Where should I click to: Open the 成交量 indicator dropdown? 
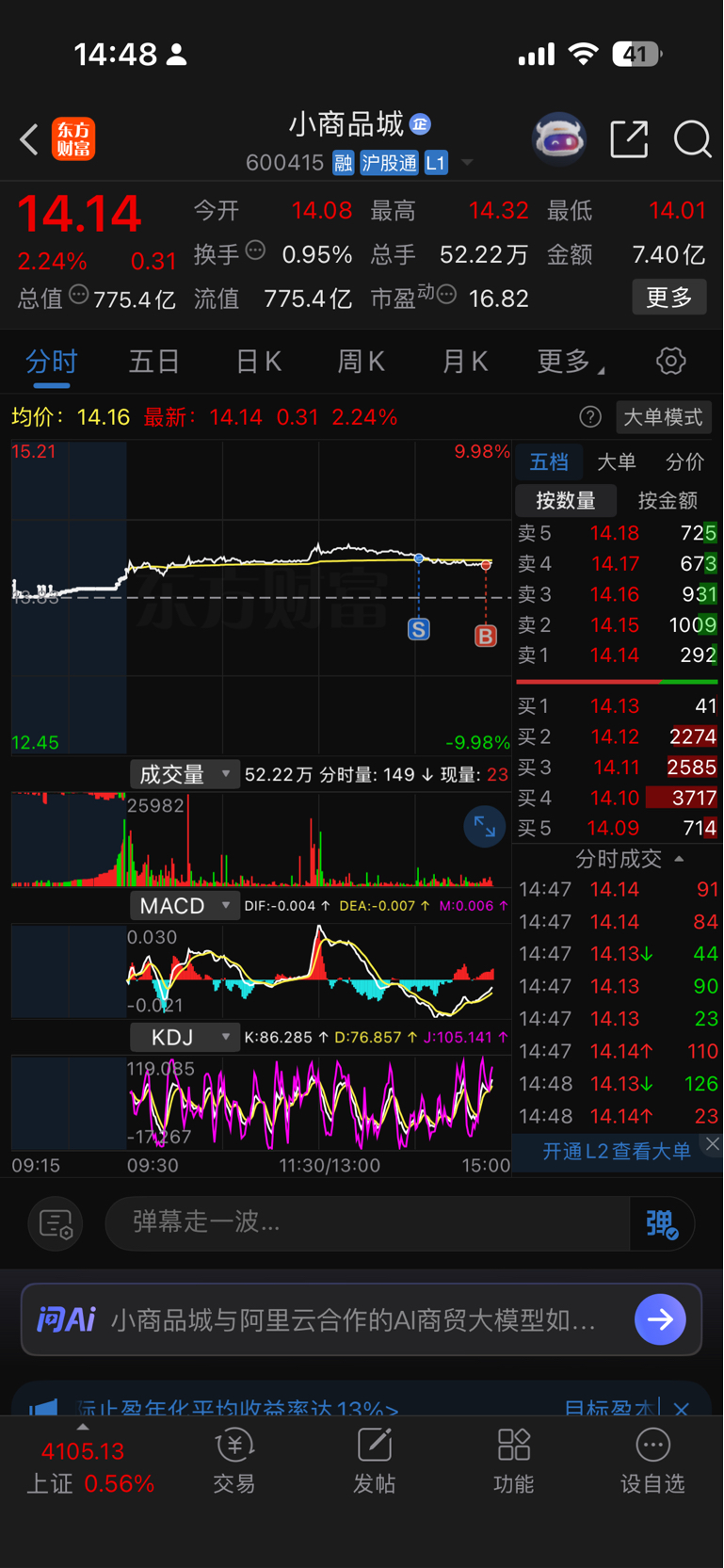pos(185,774)
